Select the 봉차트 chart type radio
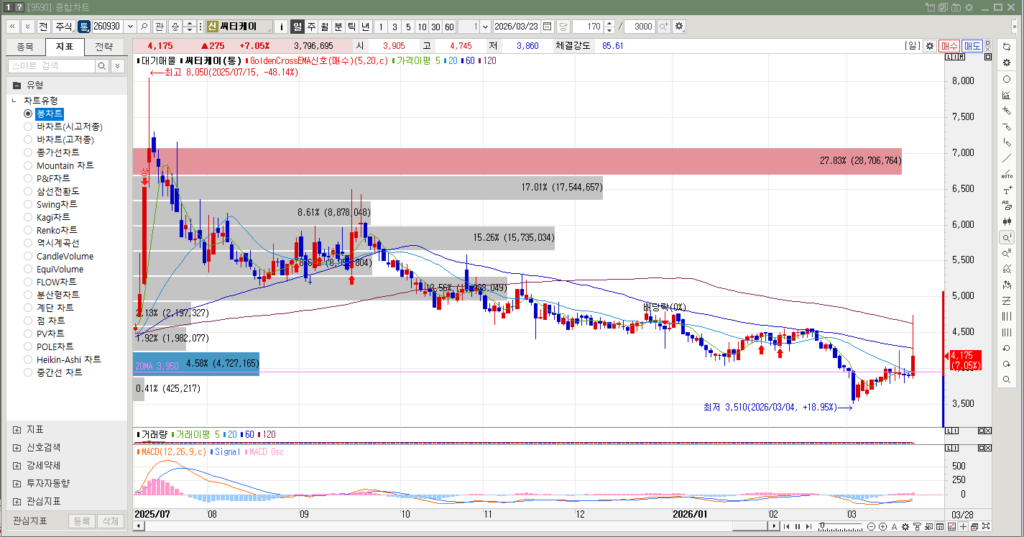This screenshot has height=537, width=1024. click(28, 114)
